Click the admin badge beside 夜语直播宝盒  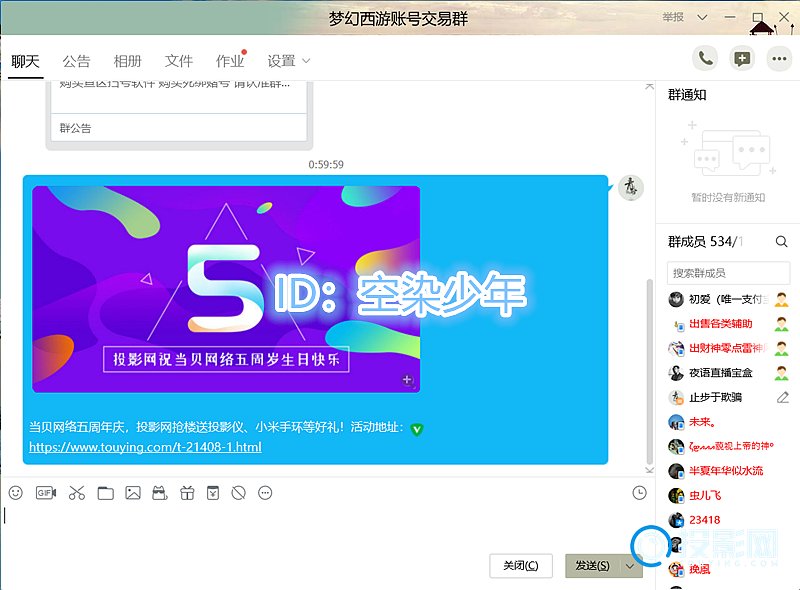[x=781, y=373]
